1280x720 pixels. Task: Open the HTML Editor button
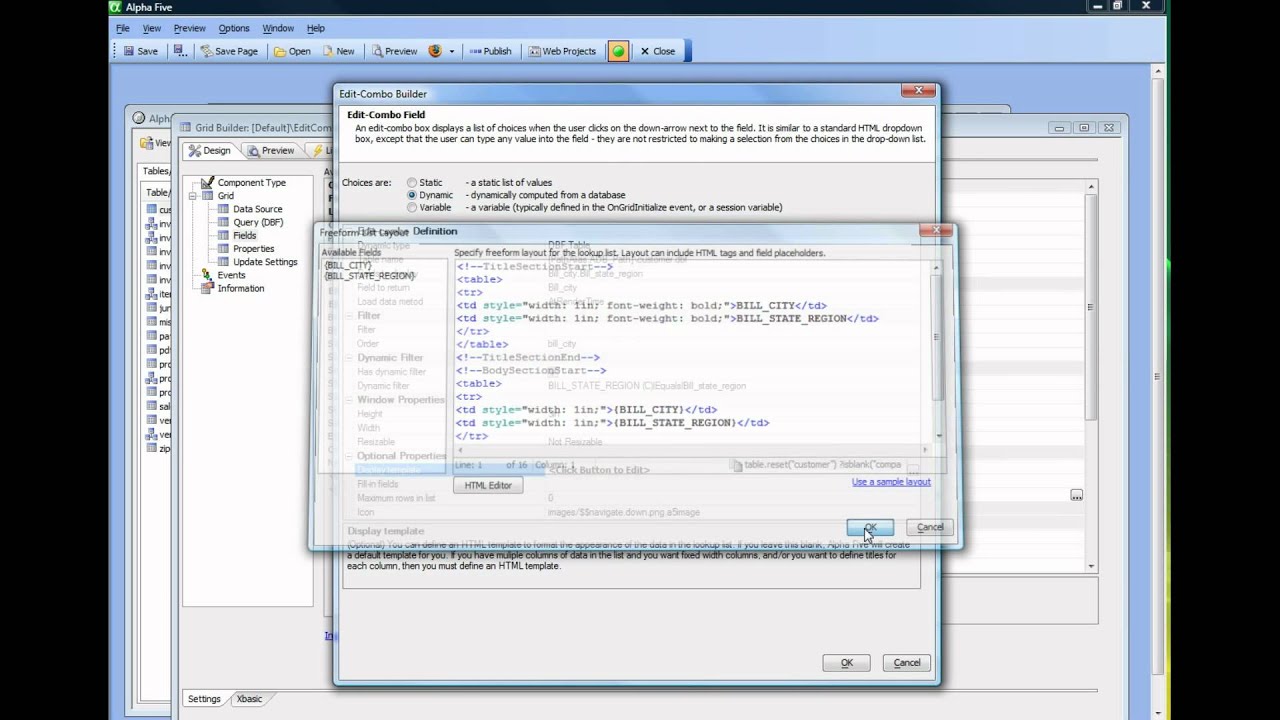(488, 485)
